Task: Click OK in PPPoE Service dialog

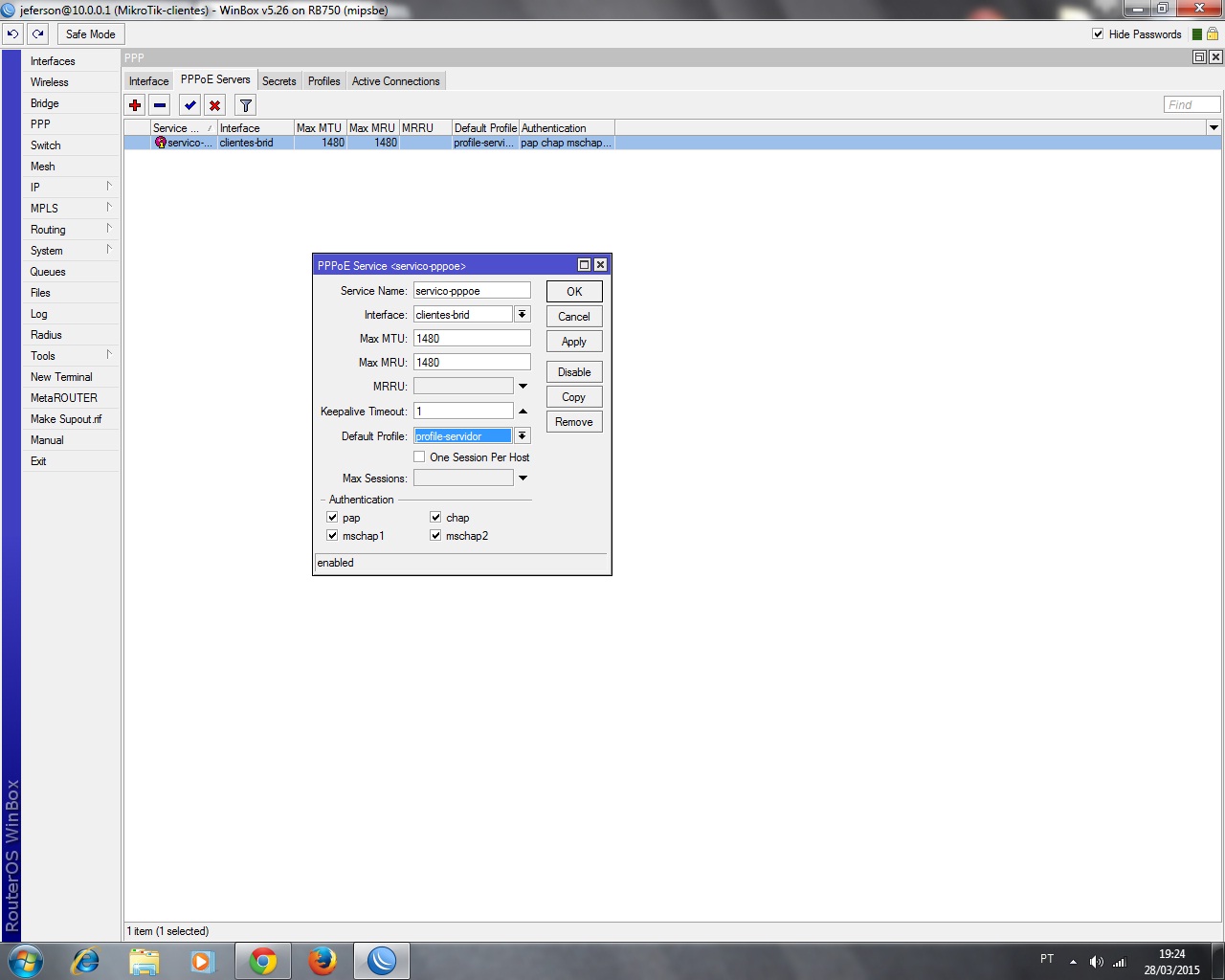Action: click(574, 291)
